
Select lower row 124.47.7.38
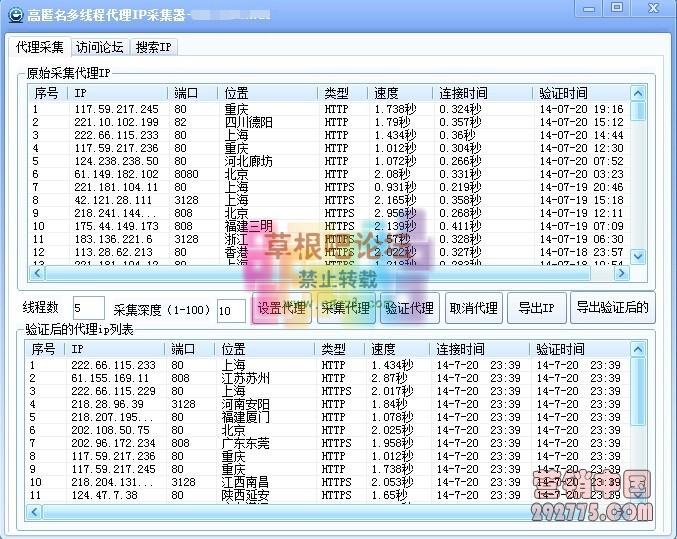[x=328, y=495]
